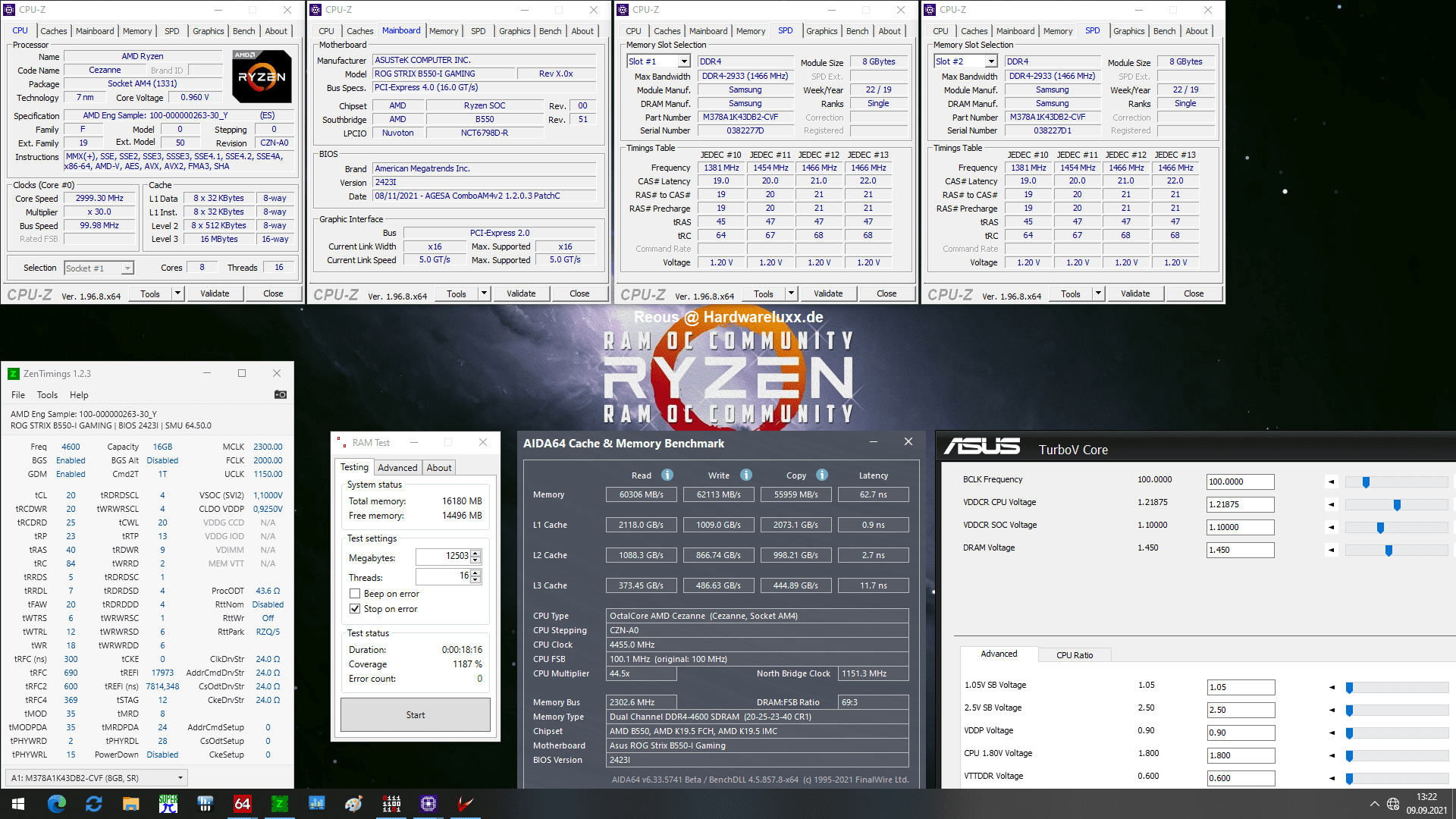Click the Super Pi taskbar icon

(x=168, y=804)
